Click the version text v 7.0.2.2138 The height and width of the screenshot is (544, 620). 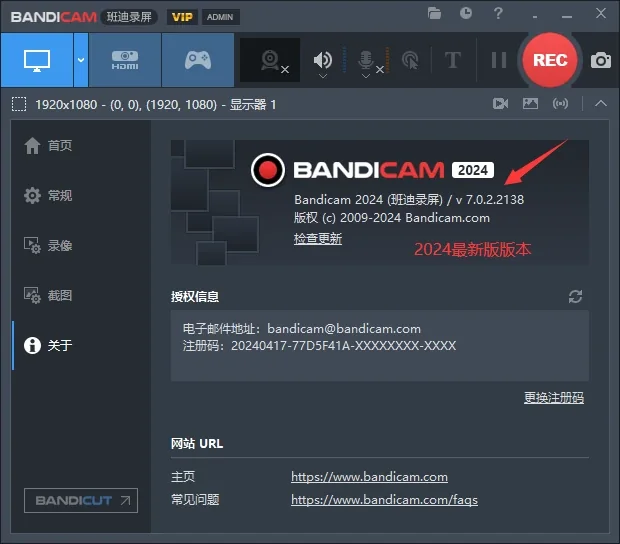coord(490,199)
